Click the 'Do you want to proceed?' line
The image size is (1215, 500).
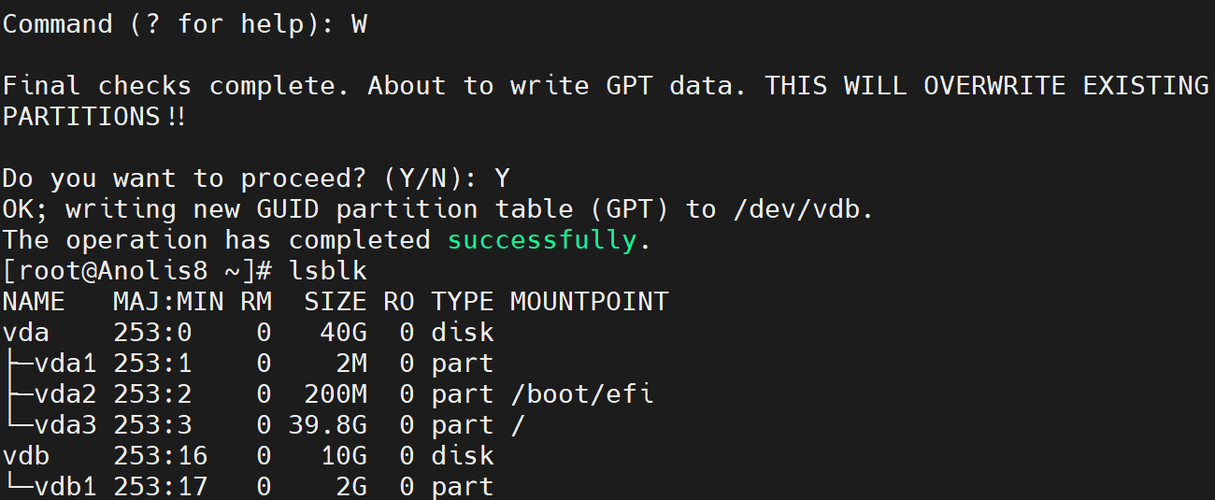pos(256,179)
